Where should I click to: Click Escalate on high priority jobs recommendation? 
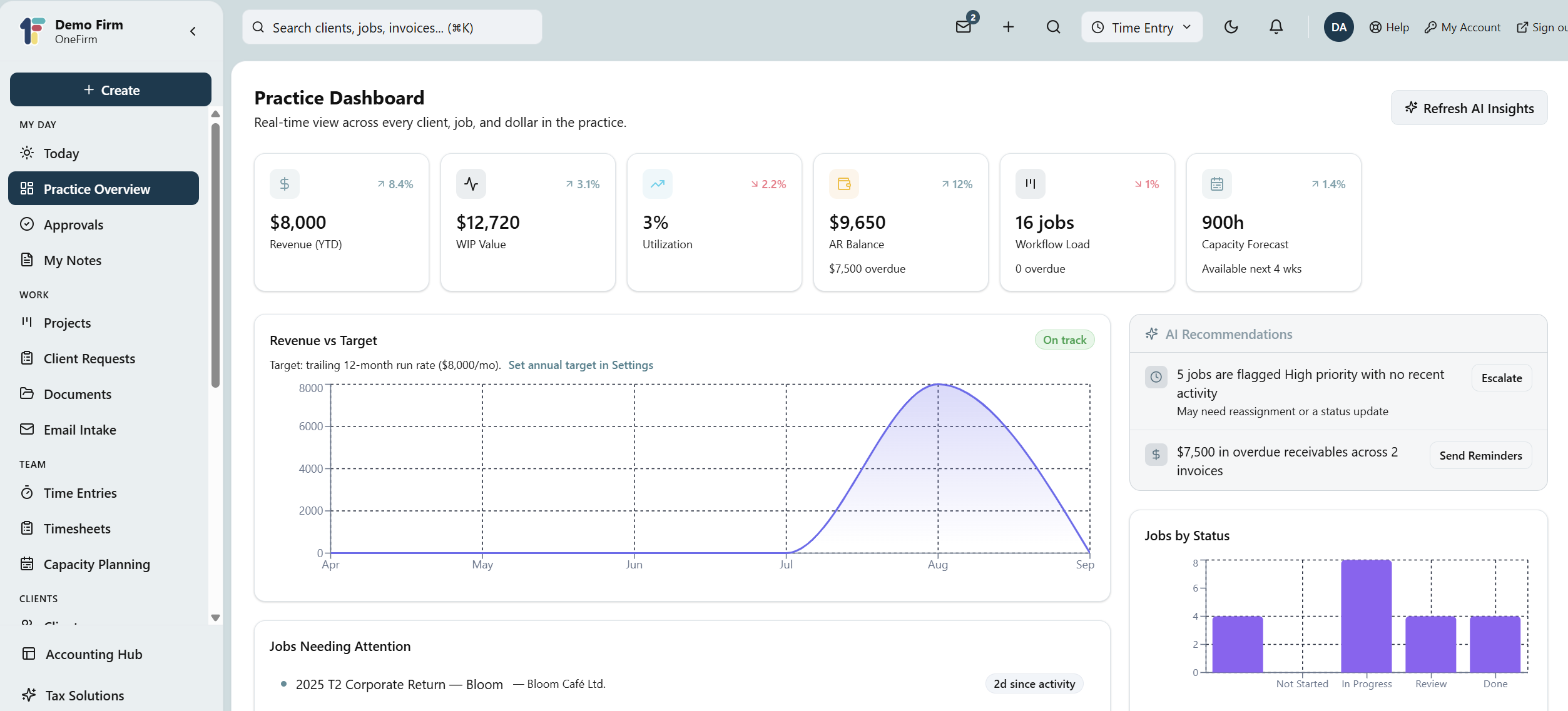click(x=1501, y=378)
